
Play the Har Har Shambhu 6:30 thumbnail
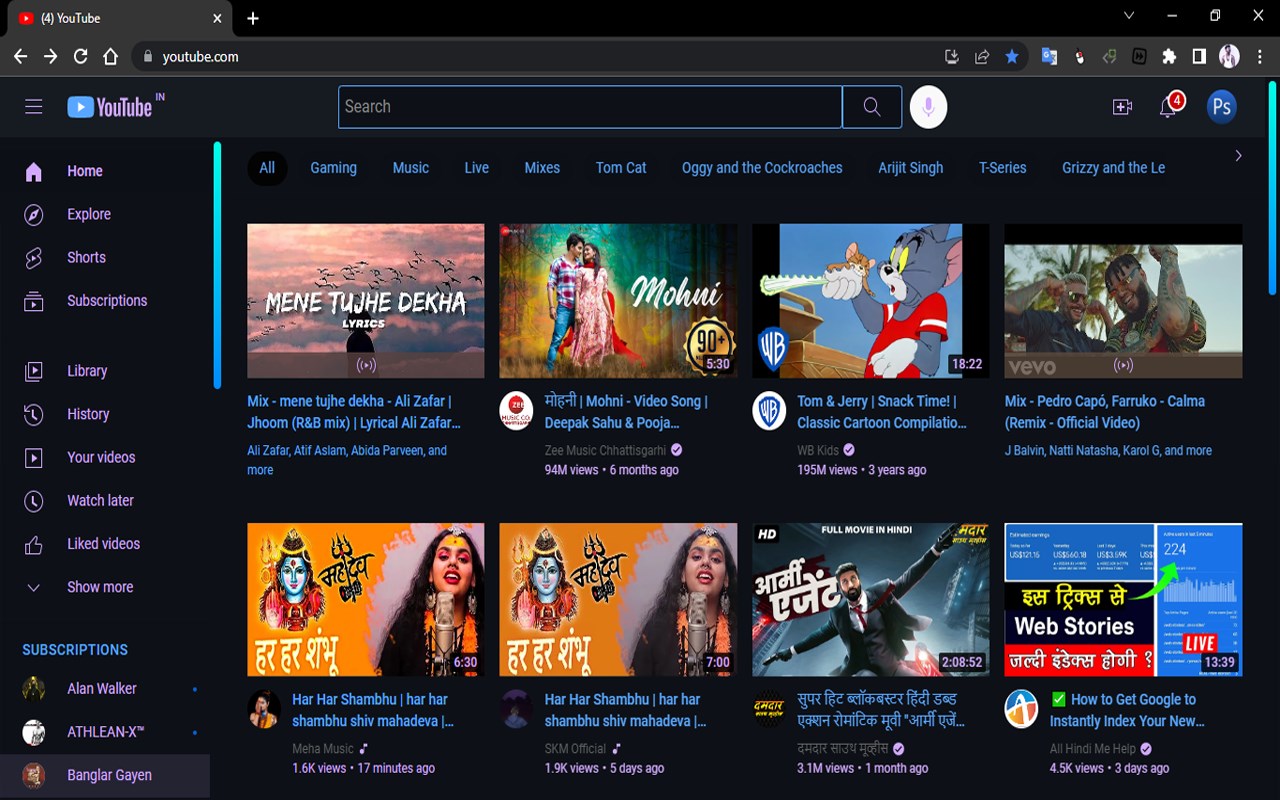click(x=366, y=599)
